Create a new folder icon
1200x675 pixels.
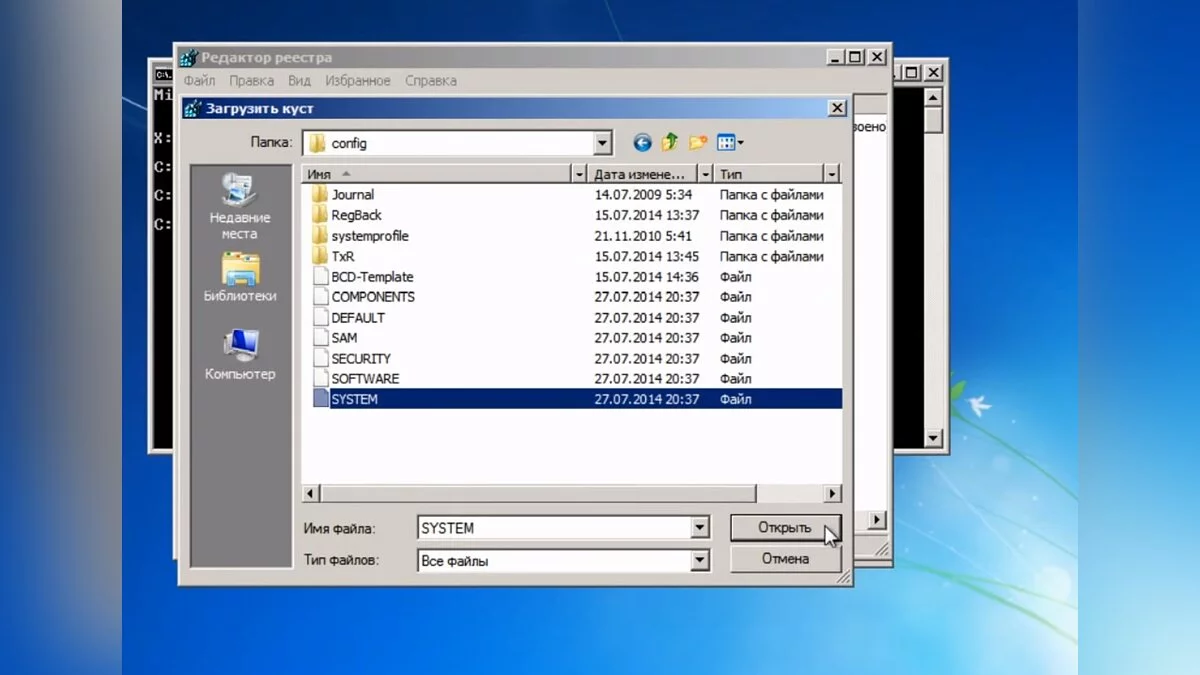pyautogui.click(x=698, y=143)
